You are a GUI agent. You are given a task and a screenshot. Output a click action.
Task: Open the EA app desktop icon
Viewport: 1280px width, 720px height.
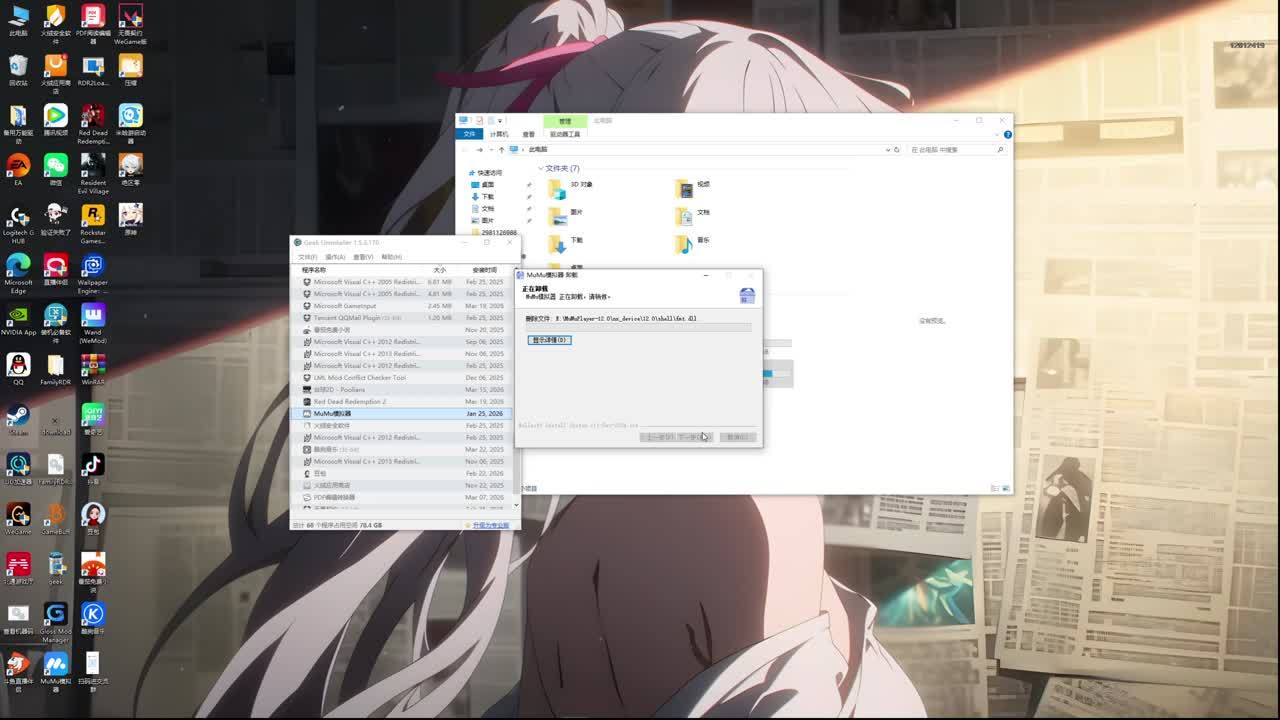click(x=18, y=166)
